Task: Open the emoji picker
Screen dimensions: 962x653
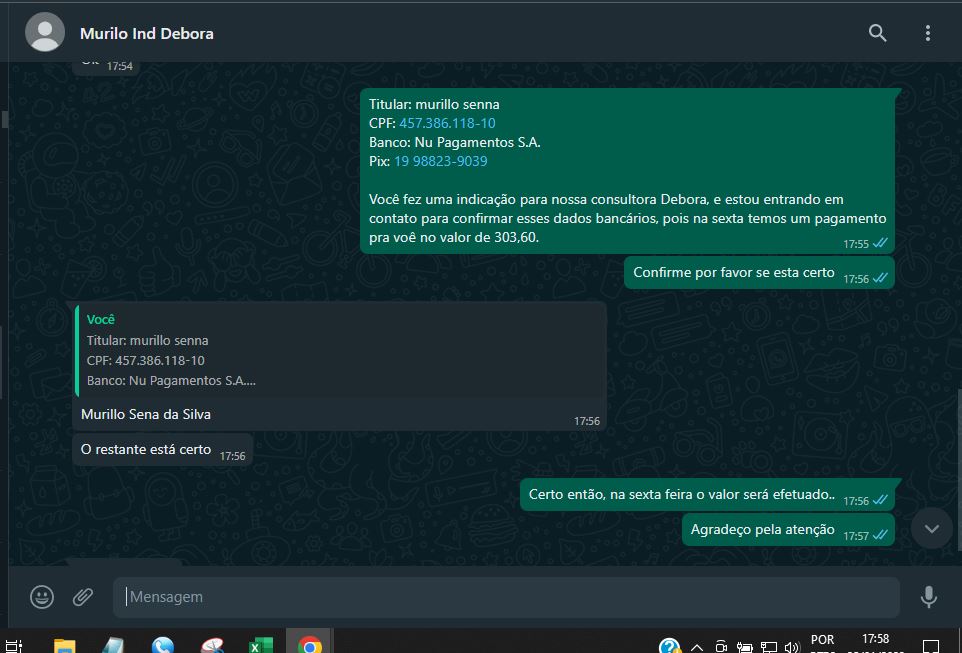Action: [x=42, y=597]
